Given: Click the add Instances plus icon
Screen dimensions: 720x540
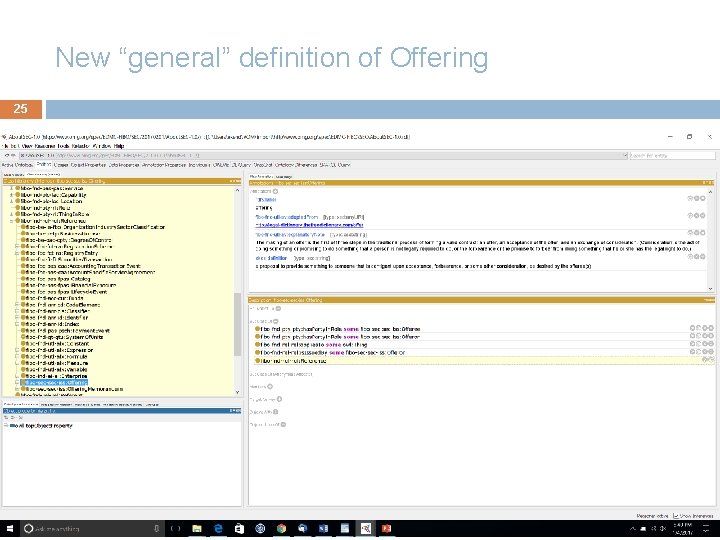Looking at the screenshot, I should click(270, 386).
